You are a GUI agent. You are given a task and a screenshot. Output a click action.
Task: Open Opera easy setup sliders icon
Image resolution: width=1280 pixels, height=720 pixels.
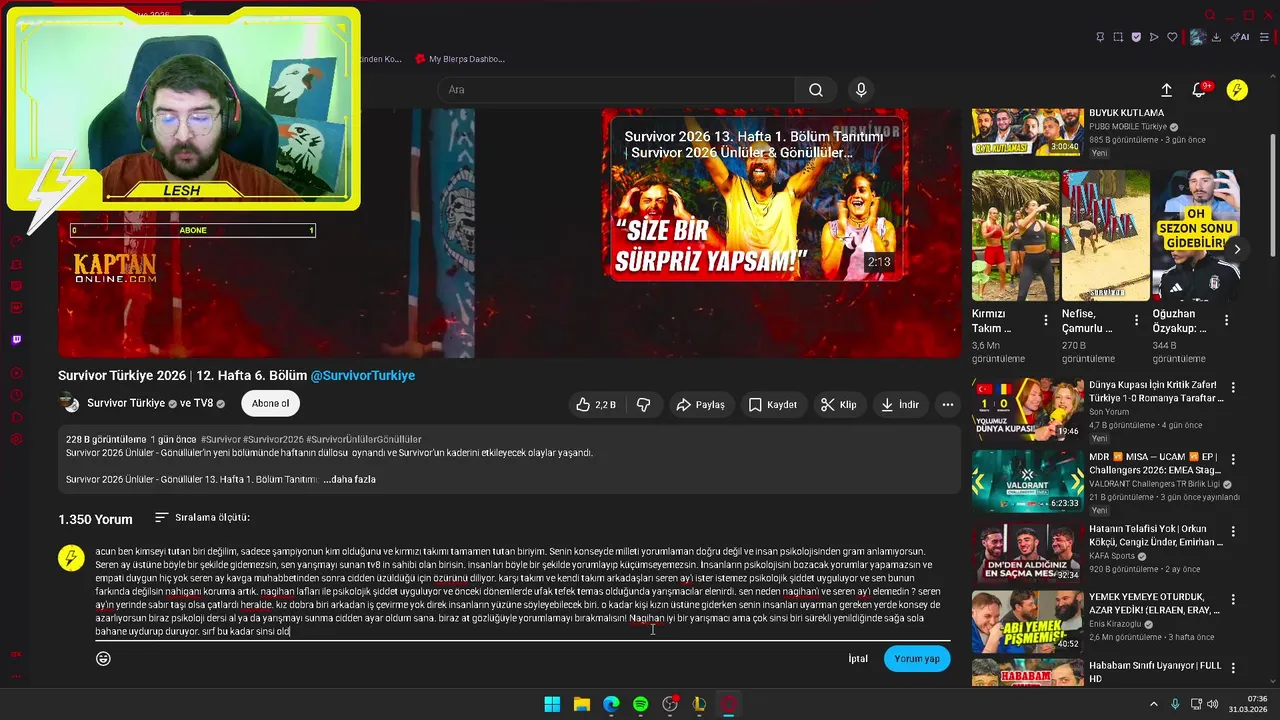click(1262, 37)
